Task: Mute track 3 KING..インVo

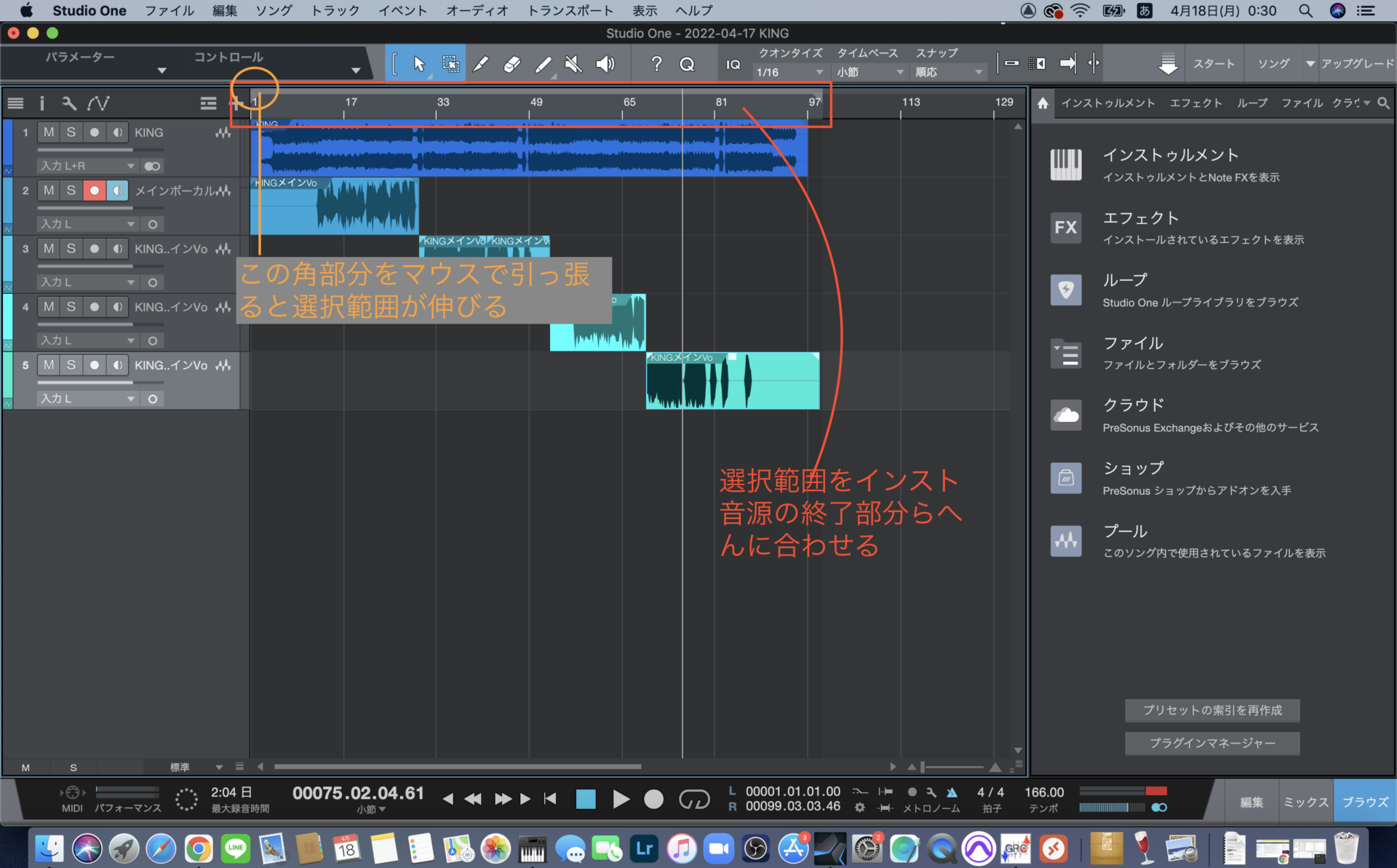Action: [49, 249]
